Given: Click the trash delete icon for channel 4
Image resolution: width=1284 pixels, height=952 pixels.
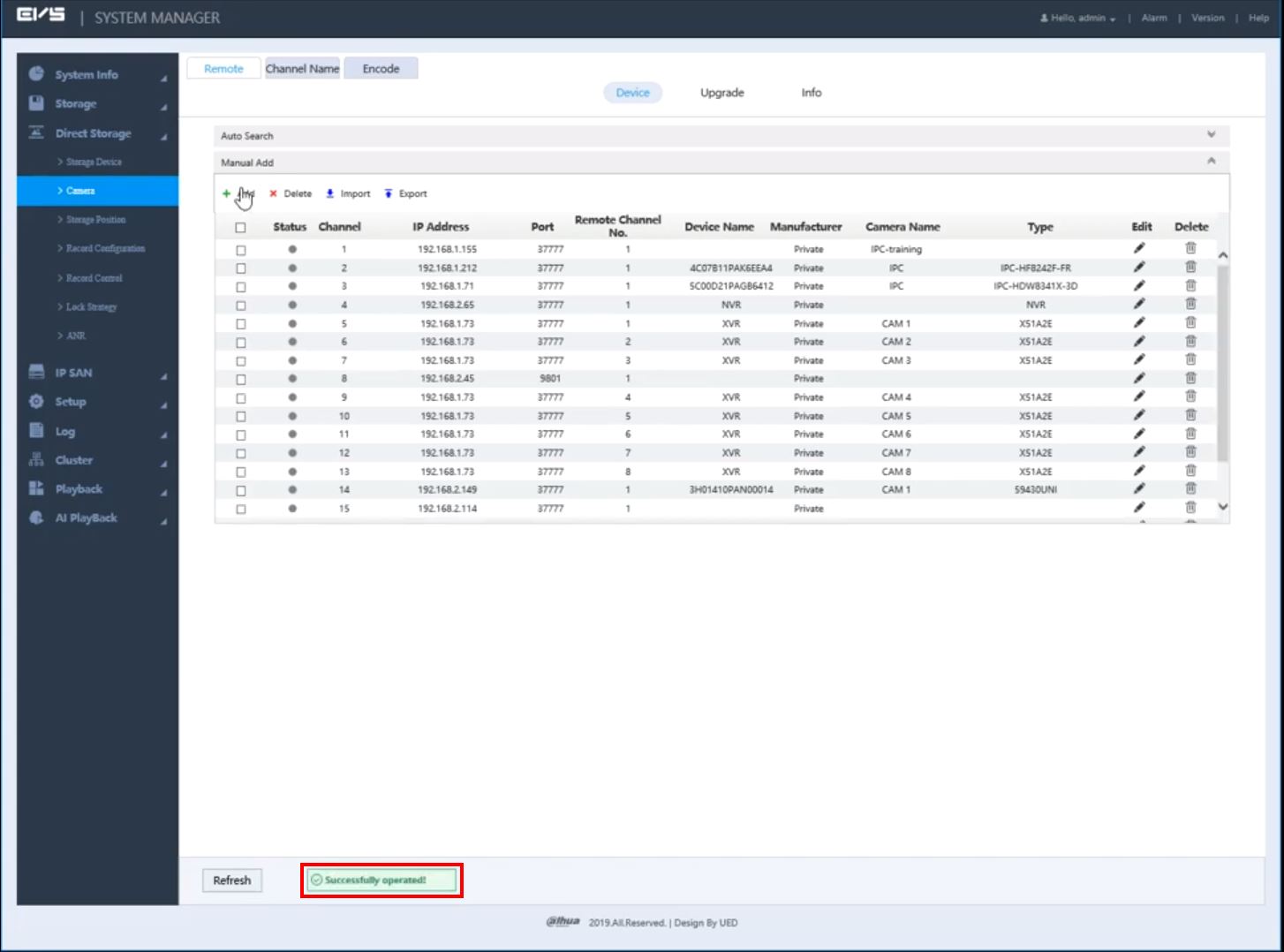Looking at the screenshot, I should (1190, 304).
